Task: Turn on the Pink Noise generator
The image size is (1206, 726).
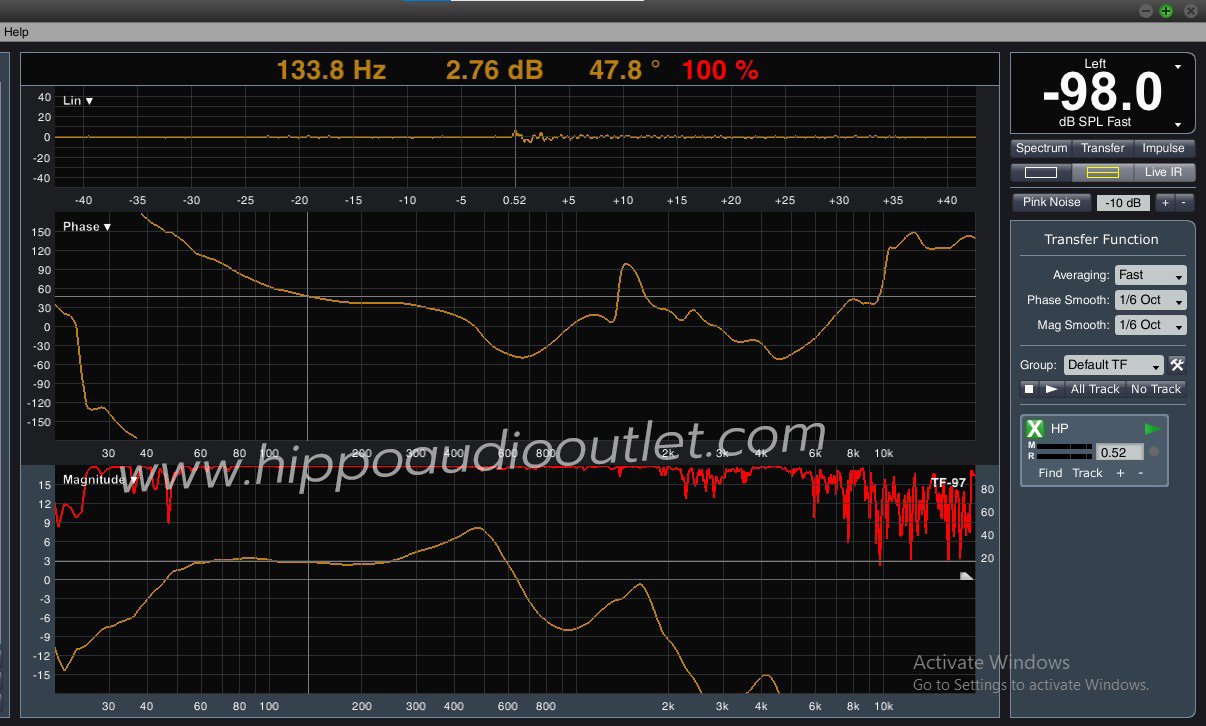Action: [x=1051, y=202]
